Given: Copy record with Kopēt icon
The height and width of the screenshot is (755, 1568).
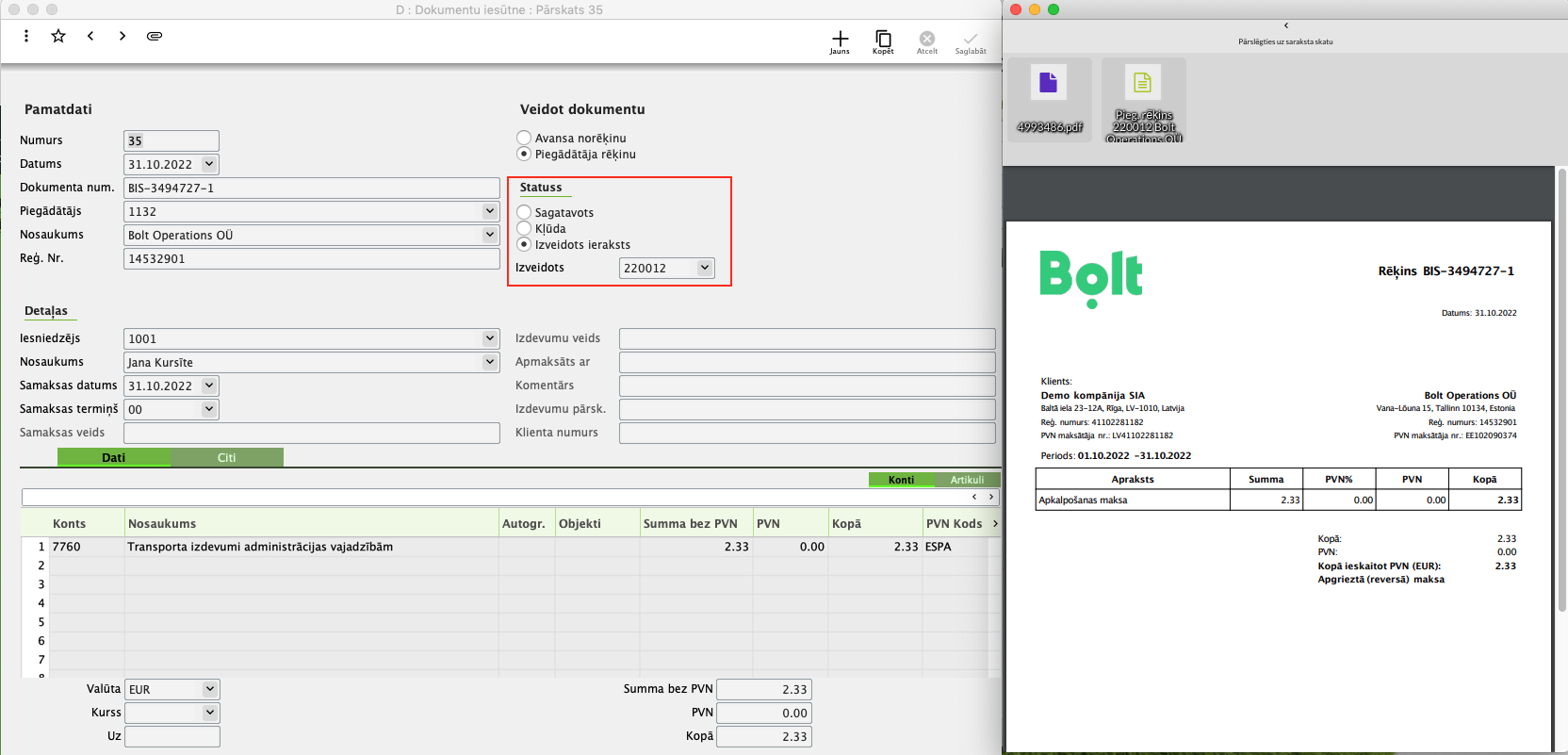Looking at the screenshot, I should 883,41.
